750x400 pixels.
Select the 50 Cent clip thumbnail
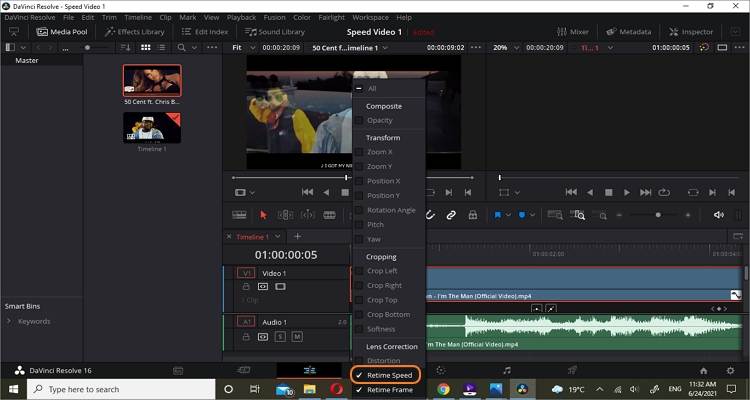[x=152, y=80]
